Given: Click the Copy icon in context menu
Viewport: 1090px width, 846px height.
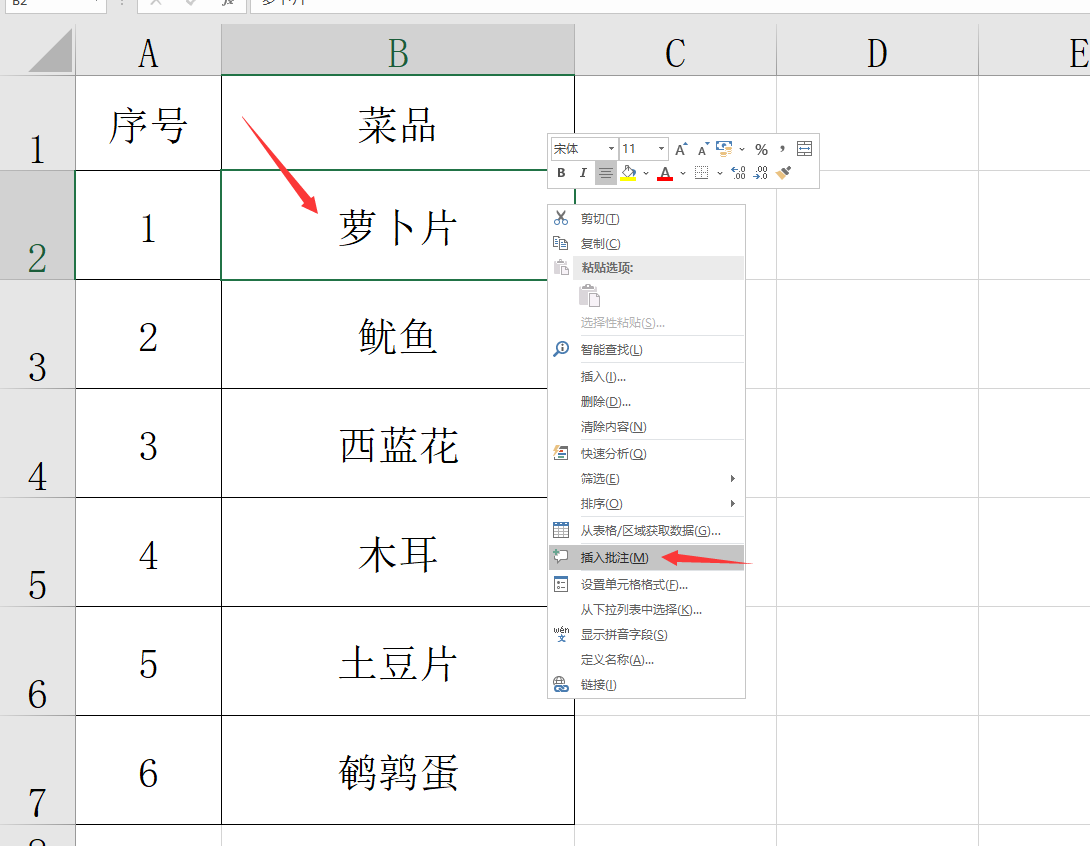Looking at the screenshot, I should (x=561, y=242).
